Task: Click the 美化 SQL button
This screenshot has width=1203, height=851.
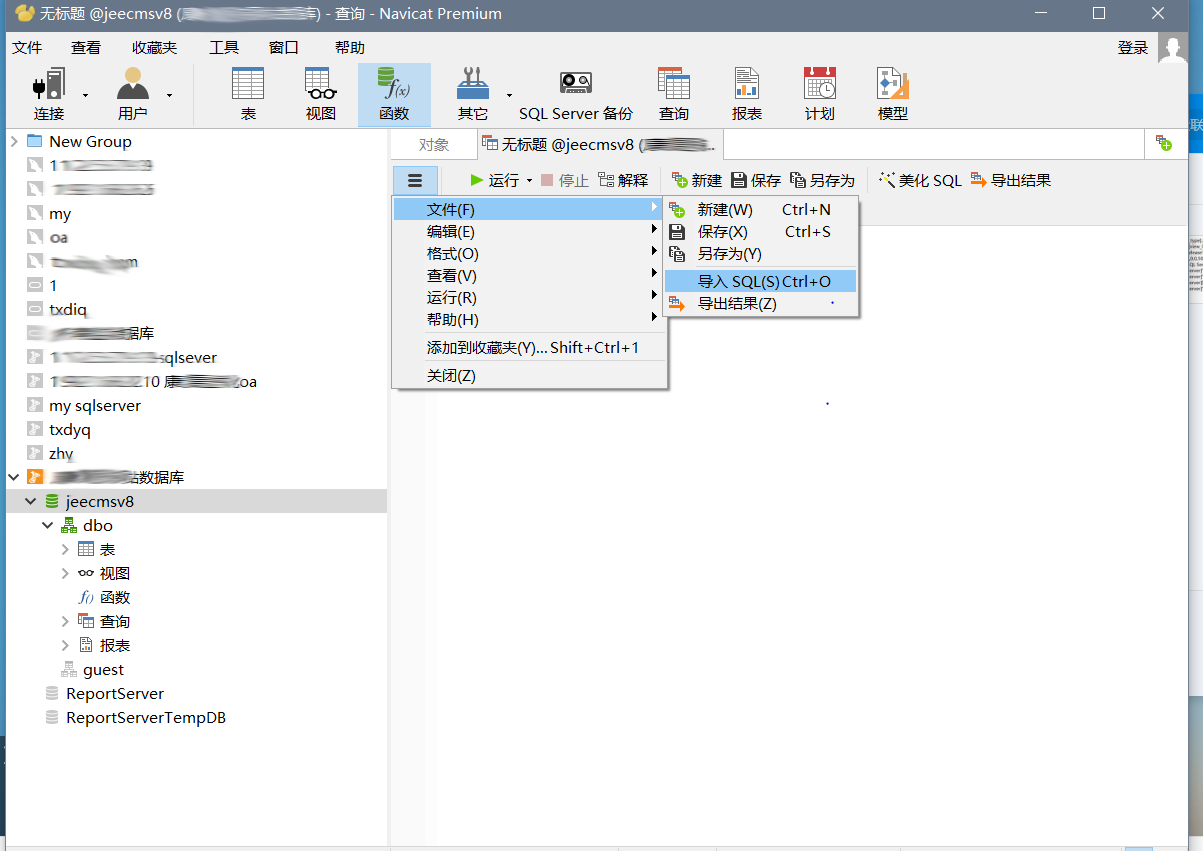Action: (x=920, y=181)
